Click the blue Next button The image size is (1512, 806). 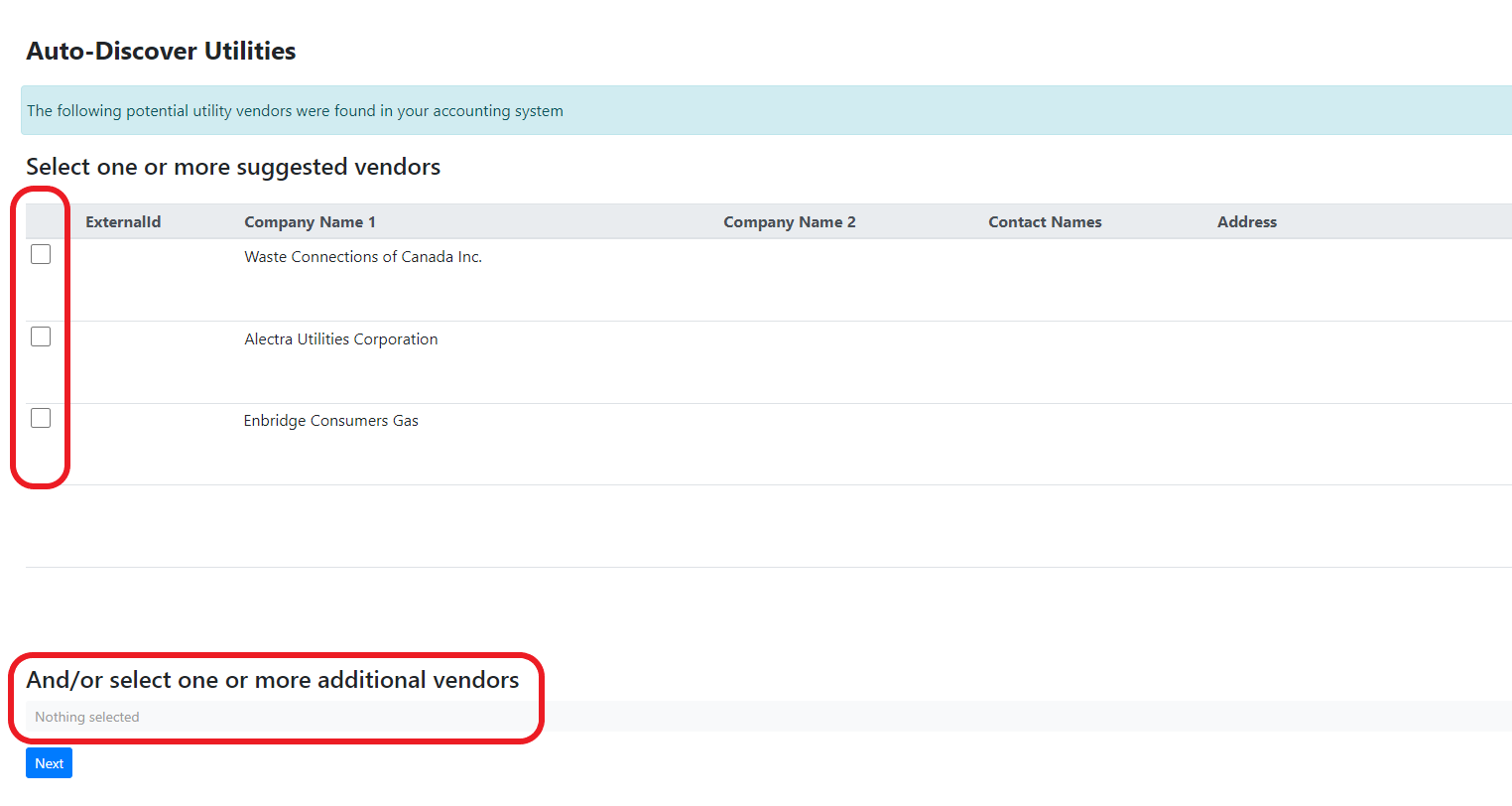pyautogui.click(x=49, y=763)
